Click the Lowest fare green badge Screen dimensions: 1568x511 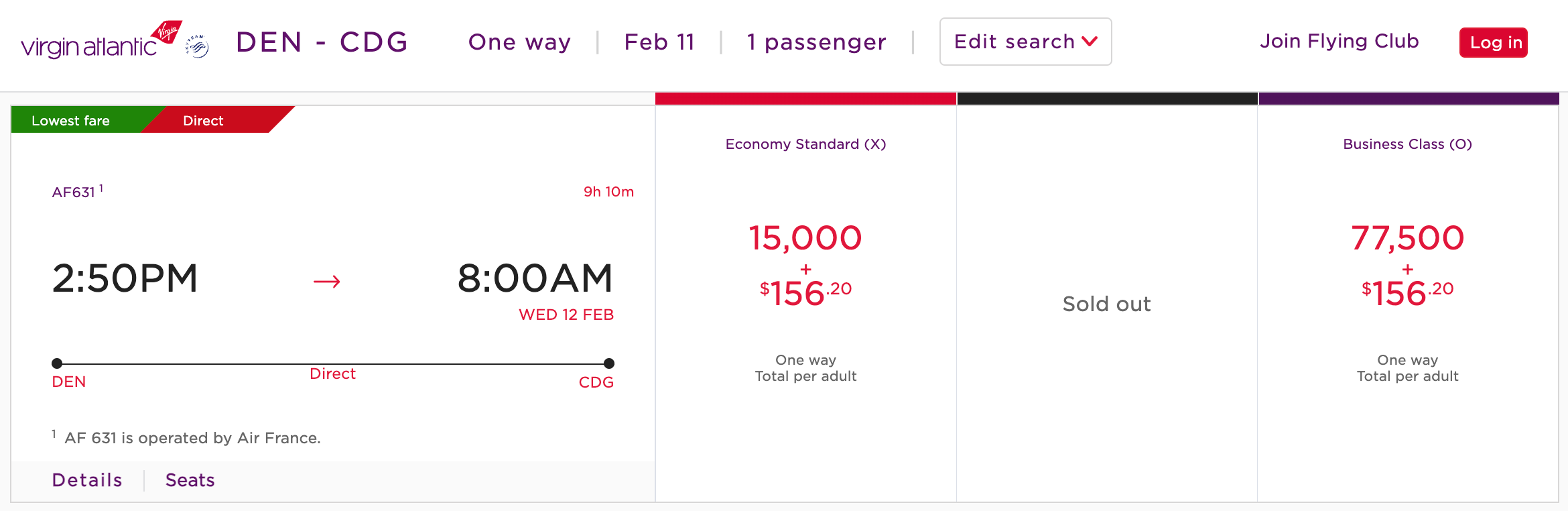click(71, 121)
